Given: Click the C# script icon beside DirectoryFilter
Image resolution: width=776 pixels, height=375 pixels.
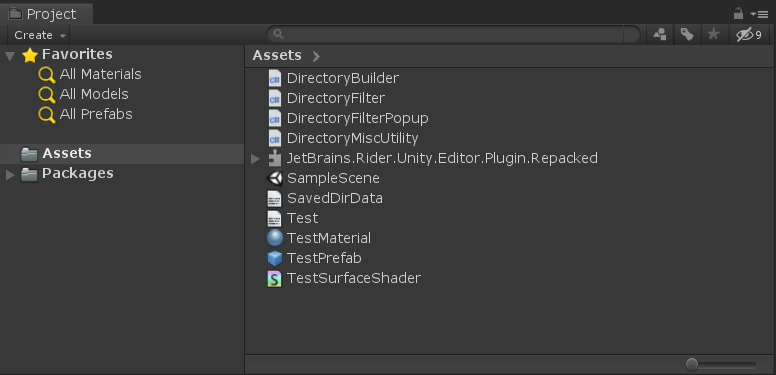Looking at the screenshot, I should [275, 98].
